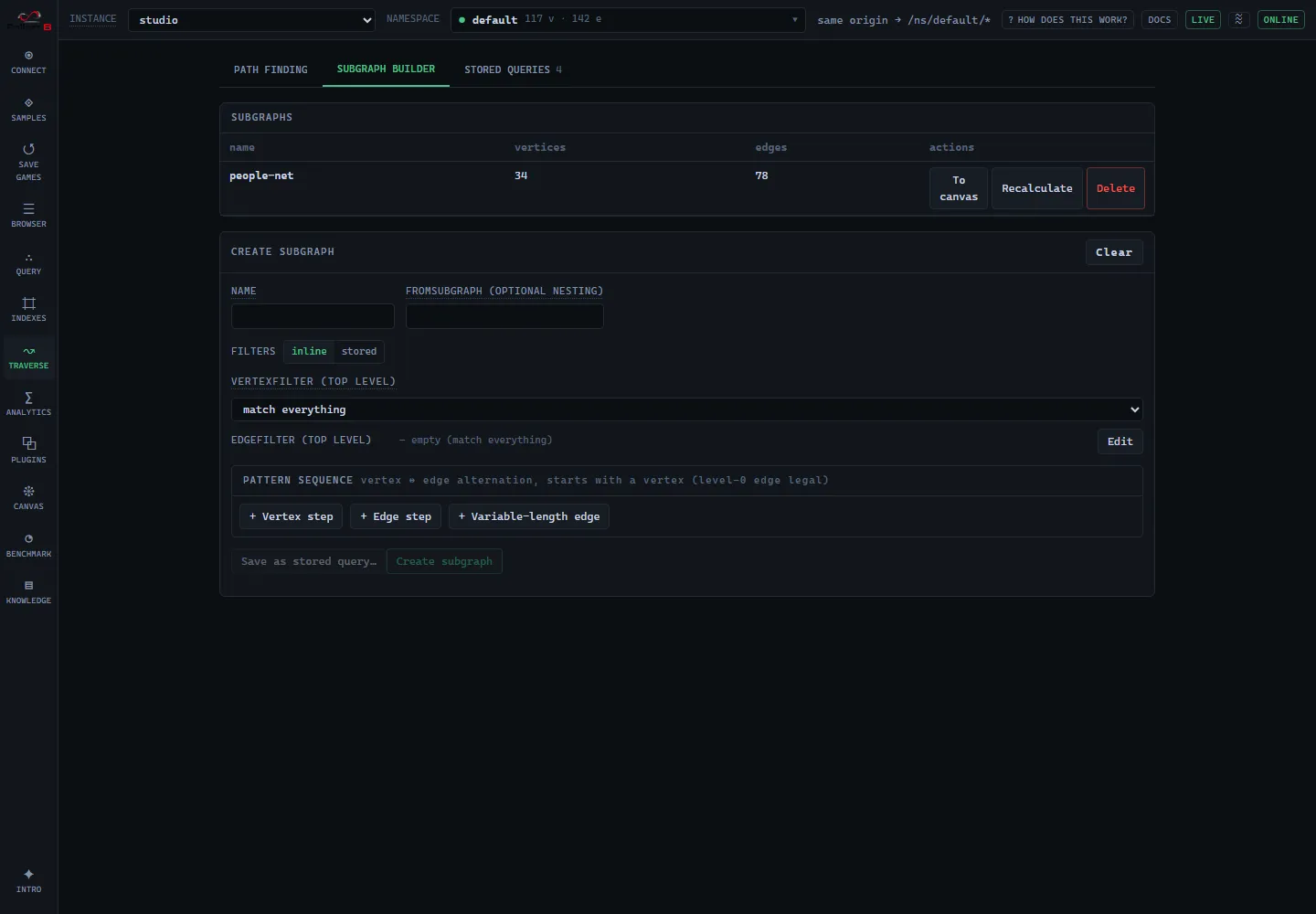Click the Create subgraph button
The height and width of the screenshot is (914, 1316).
point(444,561)
